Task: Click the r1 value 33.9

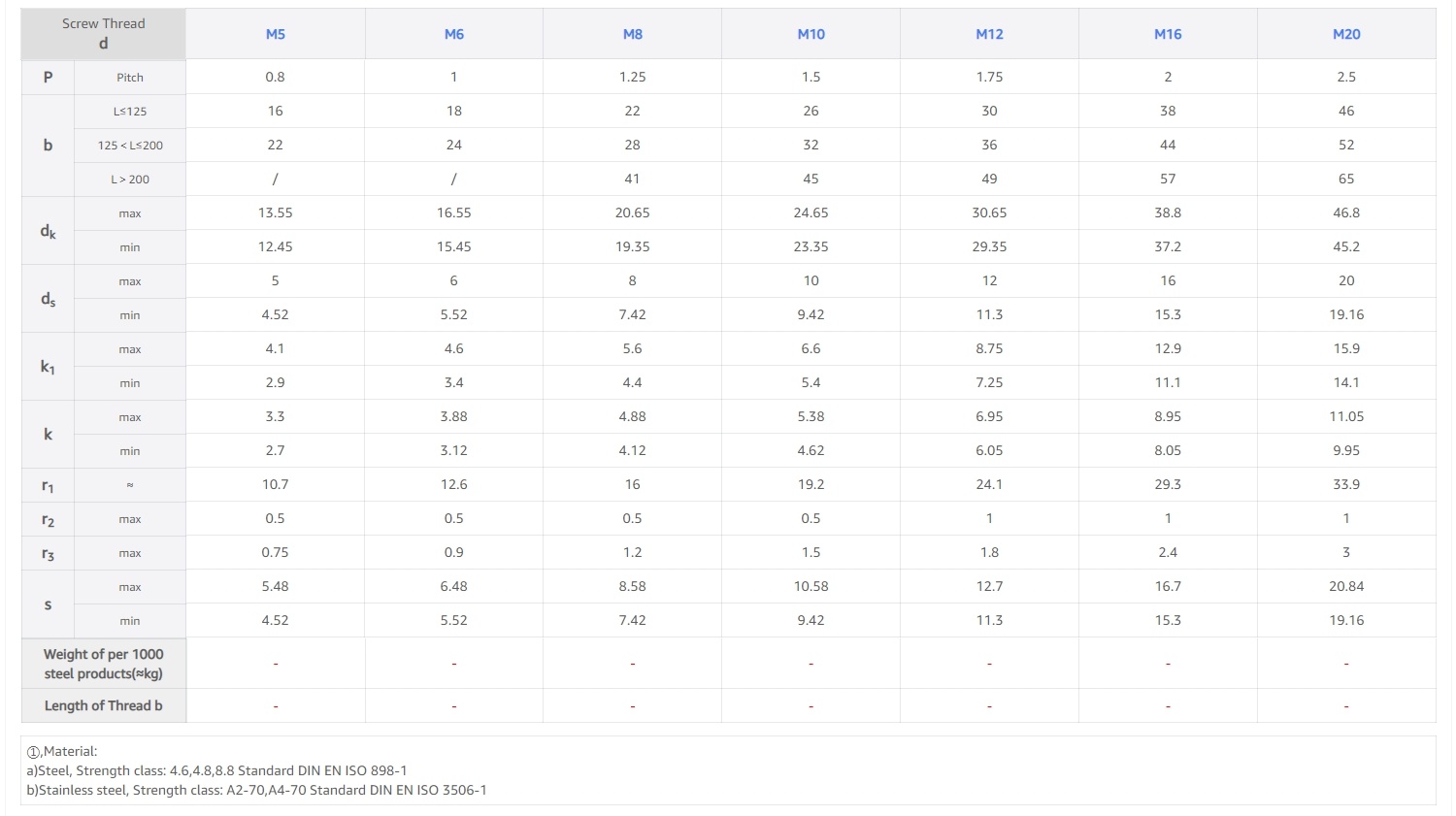Action: (x=1346, y=484)
